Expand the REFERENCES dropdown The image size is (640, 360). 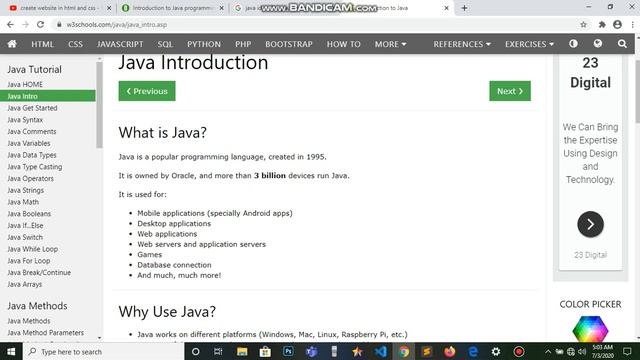pos(462,44)
